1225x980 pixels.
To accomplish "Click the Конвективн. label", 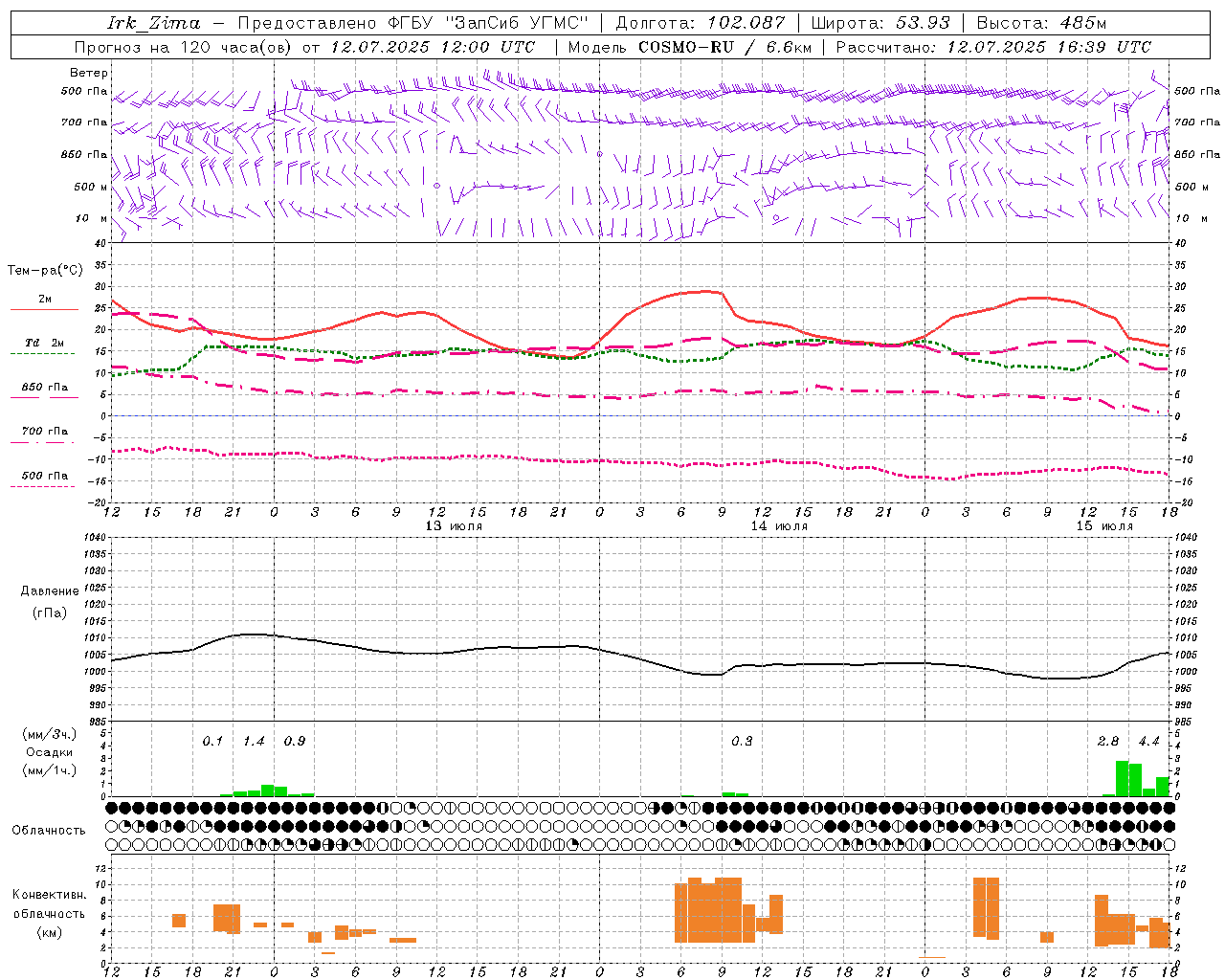I will tap(50, 895).
